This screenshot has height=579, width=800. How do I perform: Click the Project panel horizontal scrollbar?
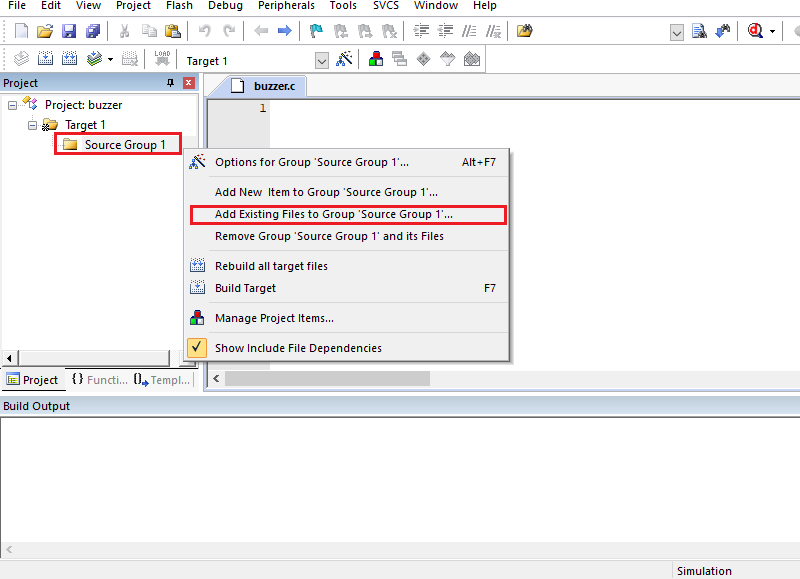(90, 358)
